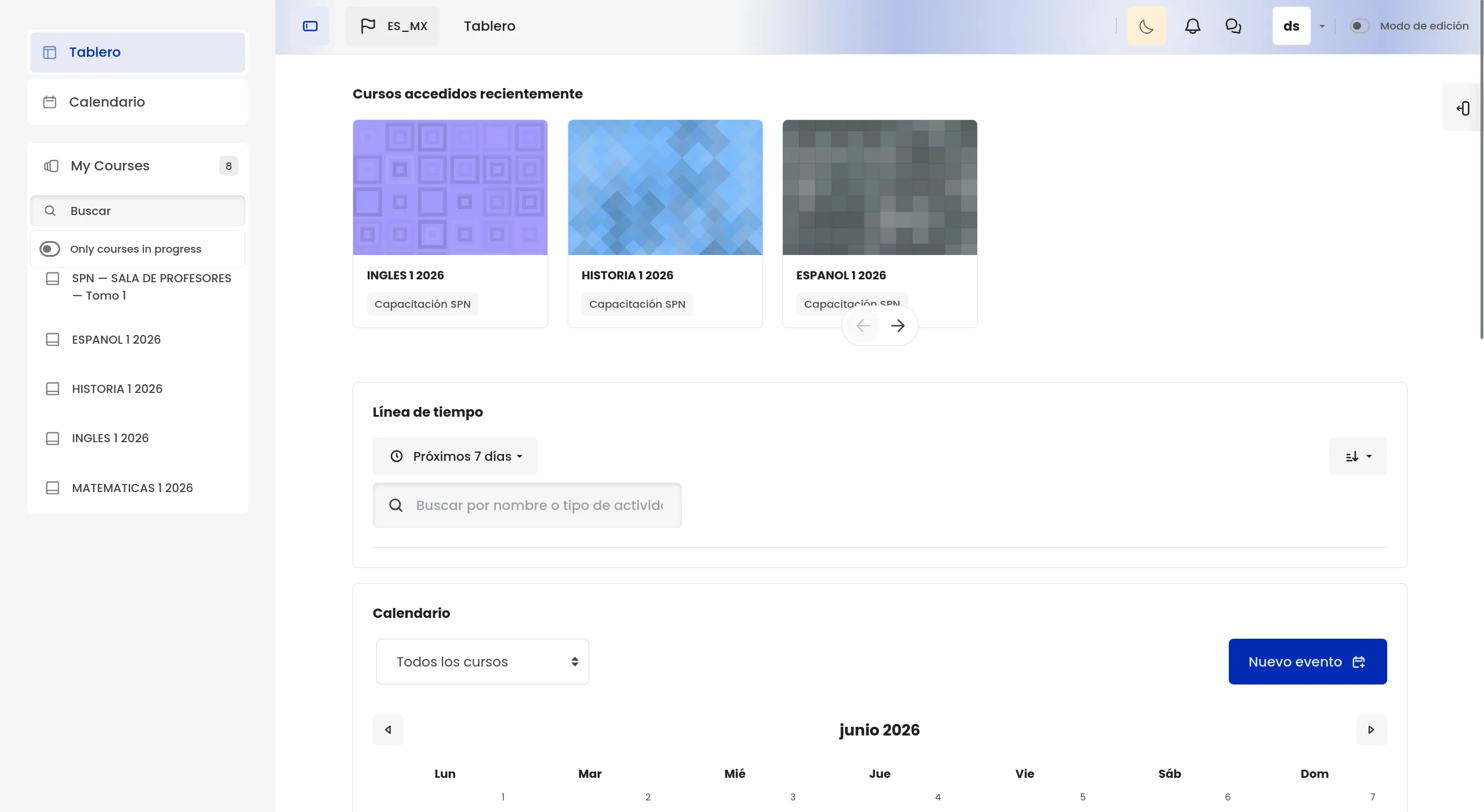Toggle Modo de edición switch
The image size is (1484, 812).
[1359, 26]
